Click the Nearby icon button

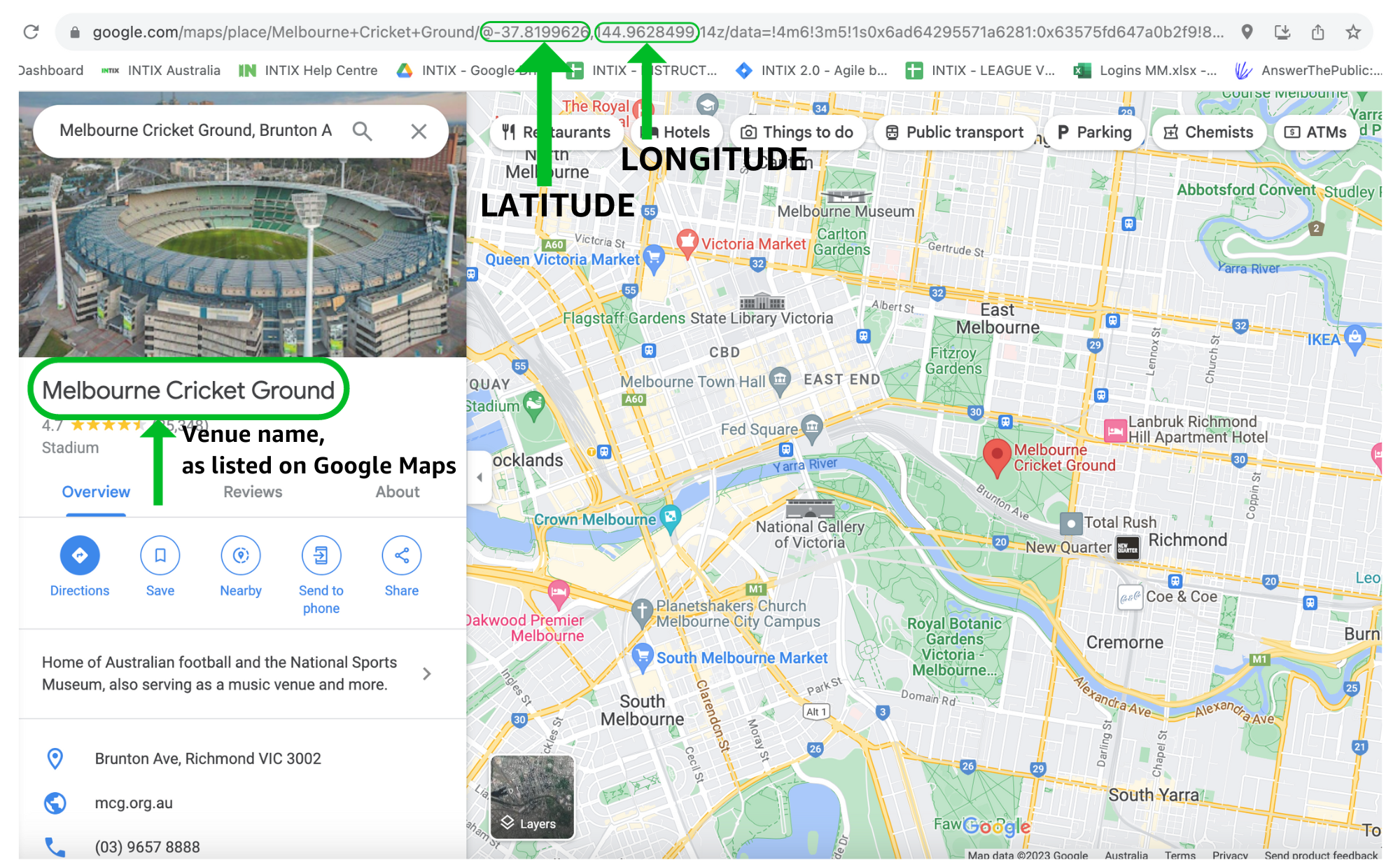[x=241, y=555]
